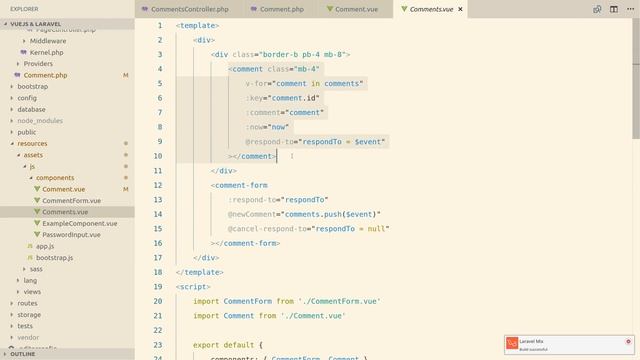The height and width of the screenshot is (360, 640).
Task: Click the PHP icon on CommentsController.php tab
Action: pyautogui.click(x=145, y=9)
